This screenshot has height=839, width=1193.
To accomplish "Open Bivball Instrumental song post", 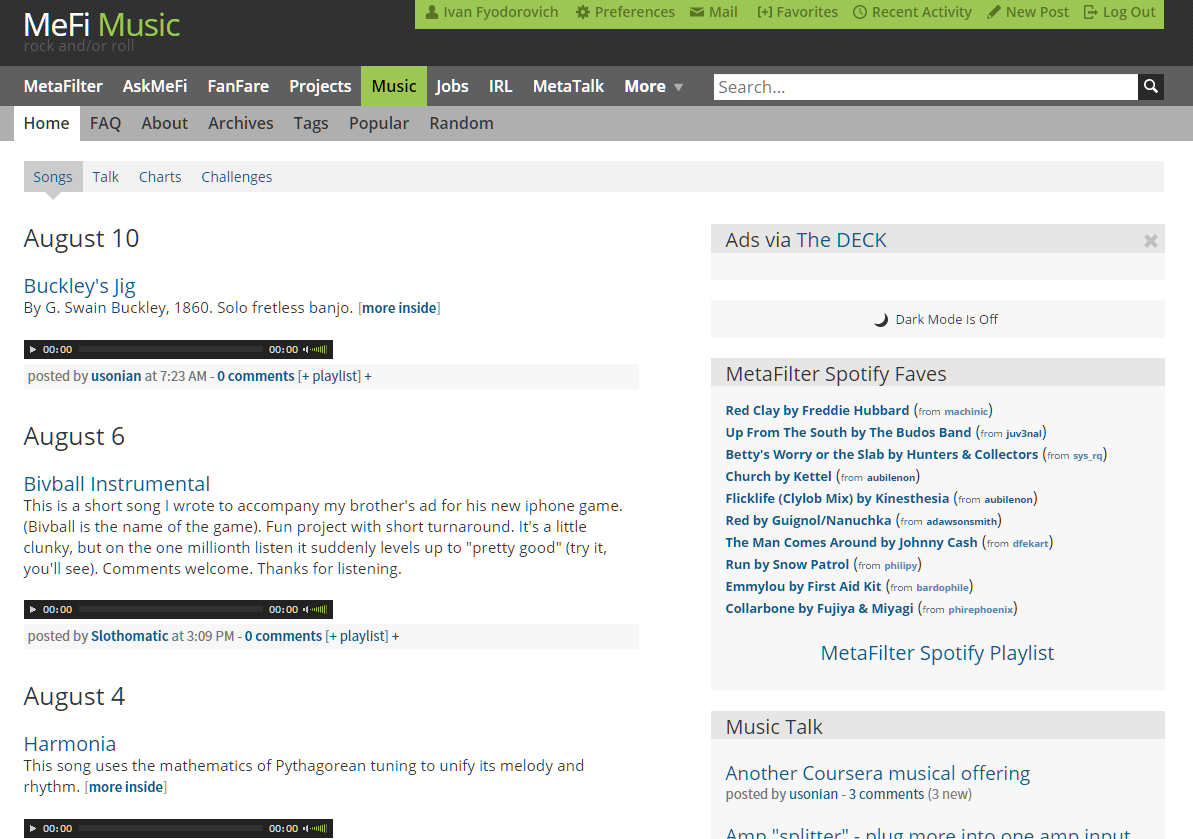I will (x=116, y=484).
